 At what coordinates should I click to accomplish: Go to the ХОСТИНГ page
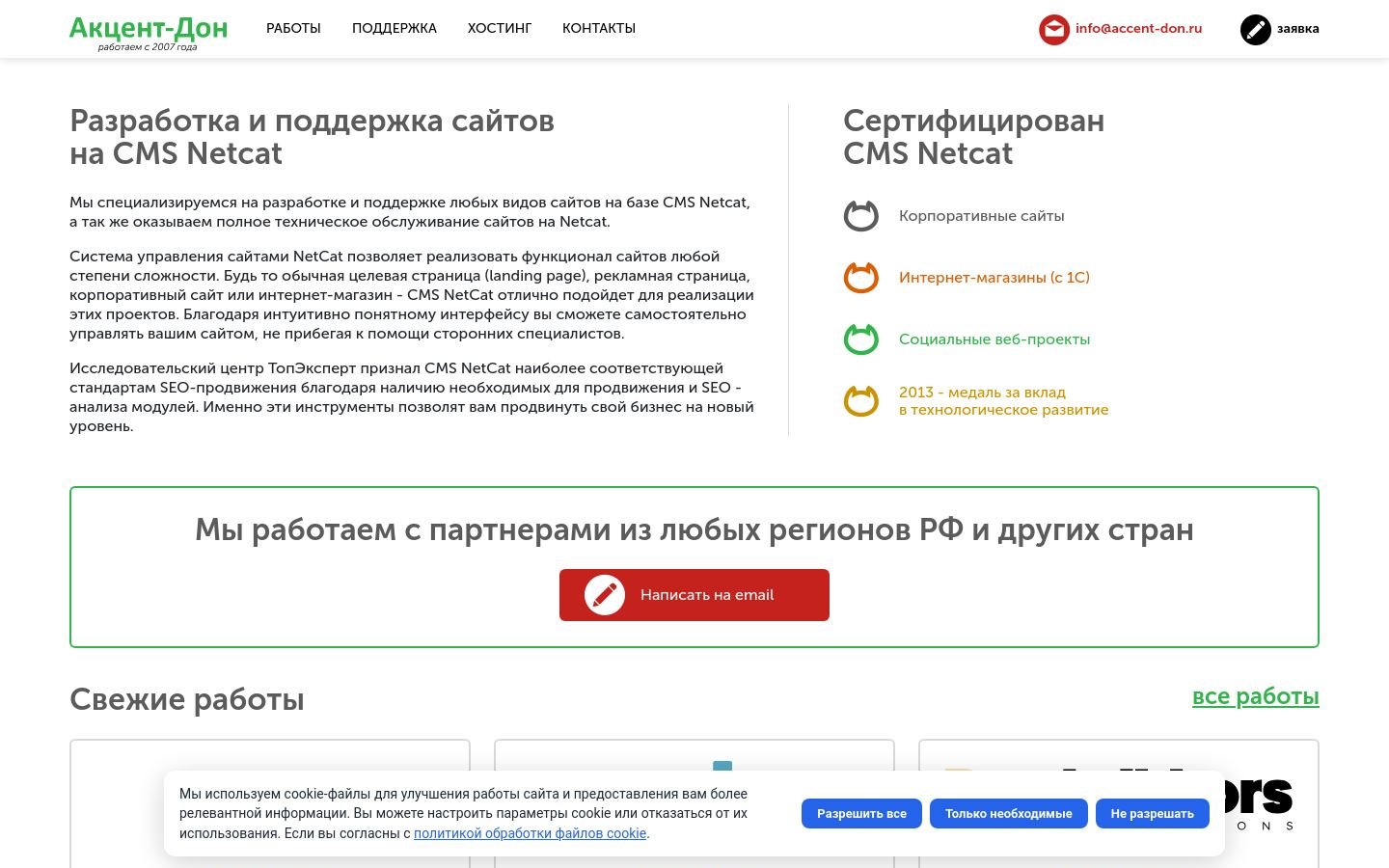[500, 29]
